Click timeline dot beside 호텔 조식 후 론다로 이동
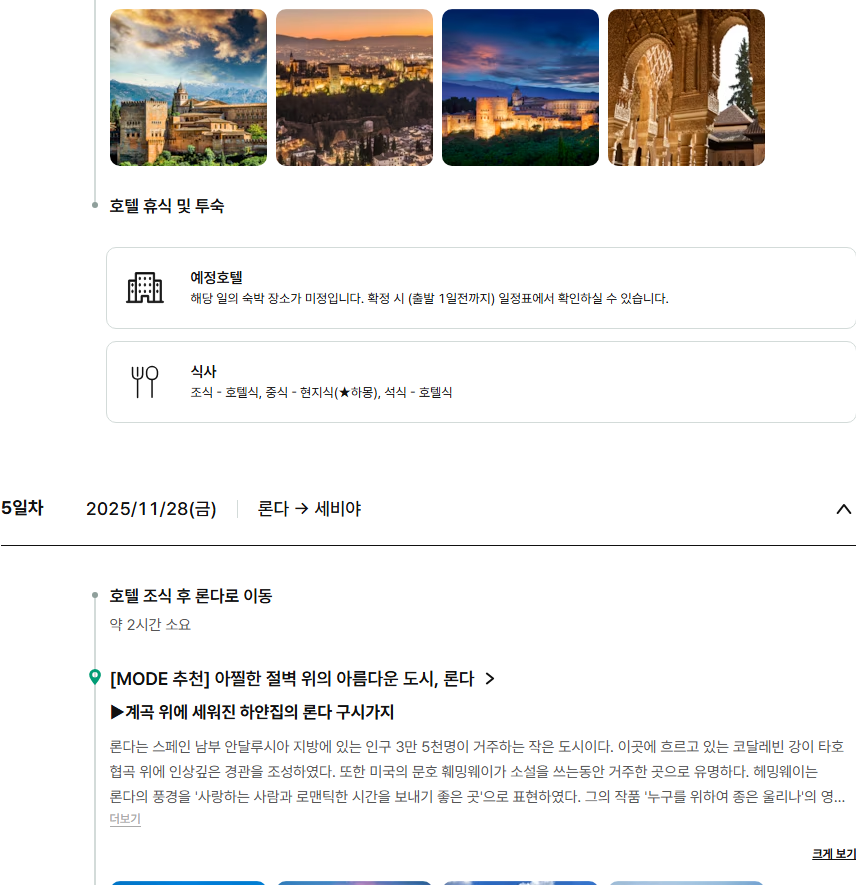856x885 pixels. (x=95, y=595)
